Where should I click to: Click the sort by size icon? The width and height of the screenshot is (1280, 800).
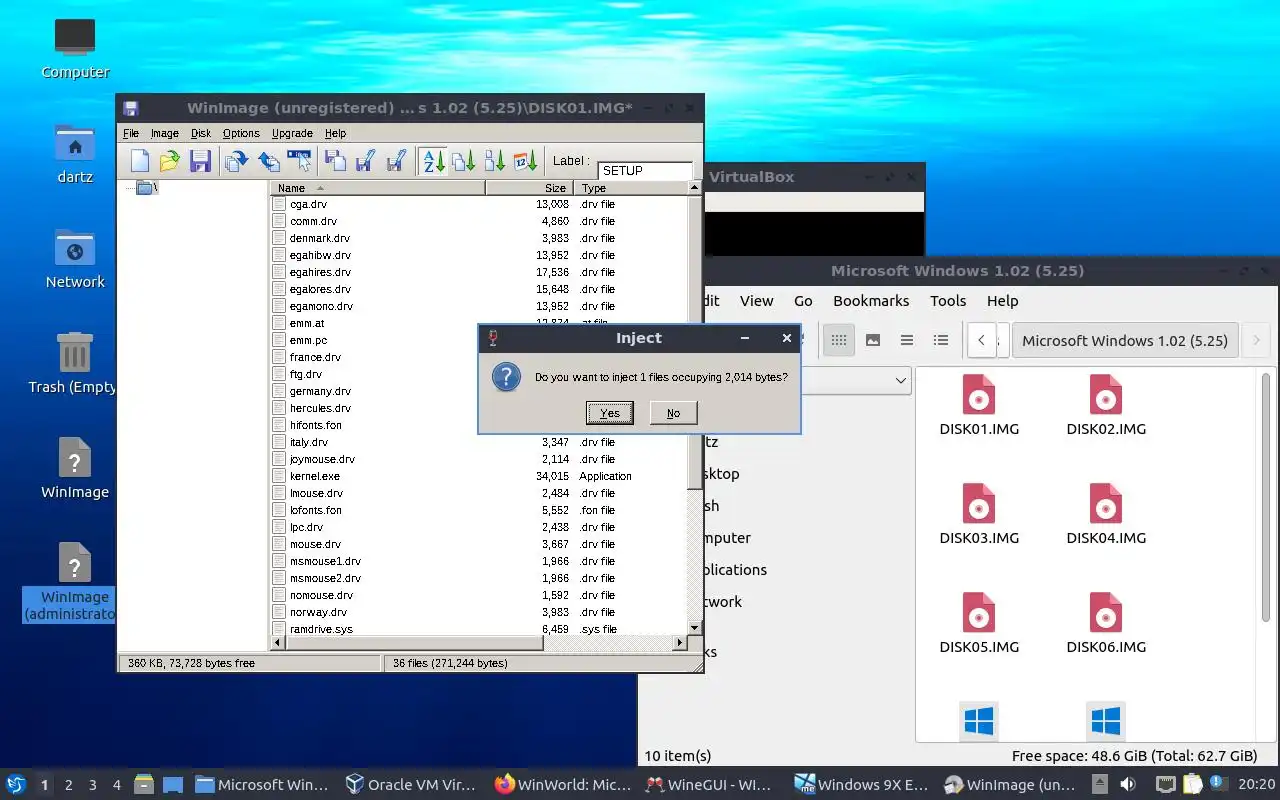coord(463,161)
